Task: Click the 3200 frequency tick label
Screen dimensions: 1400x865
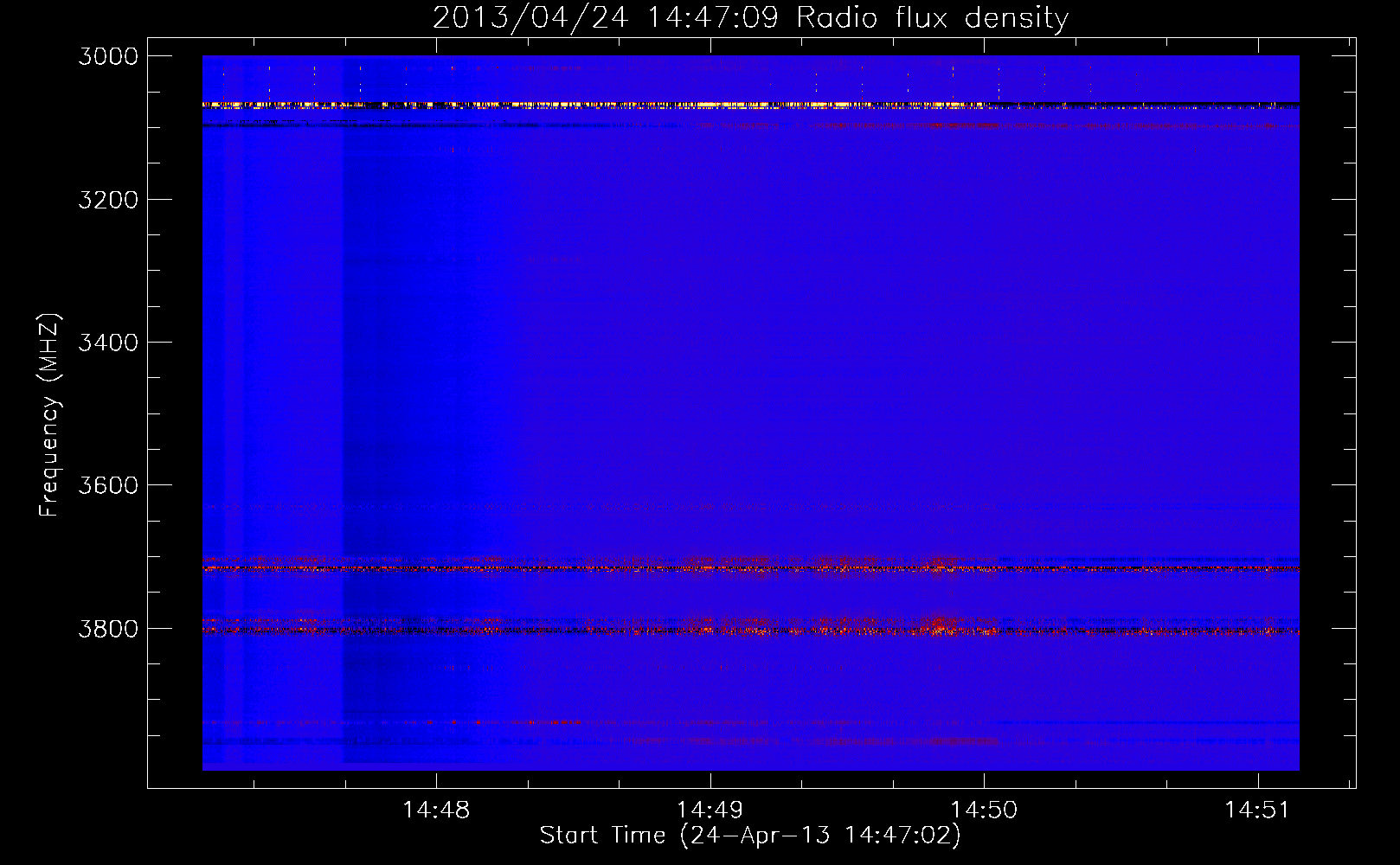Action: [x=108, y=200]
